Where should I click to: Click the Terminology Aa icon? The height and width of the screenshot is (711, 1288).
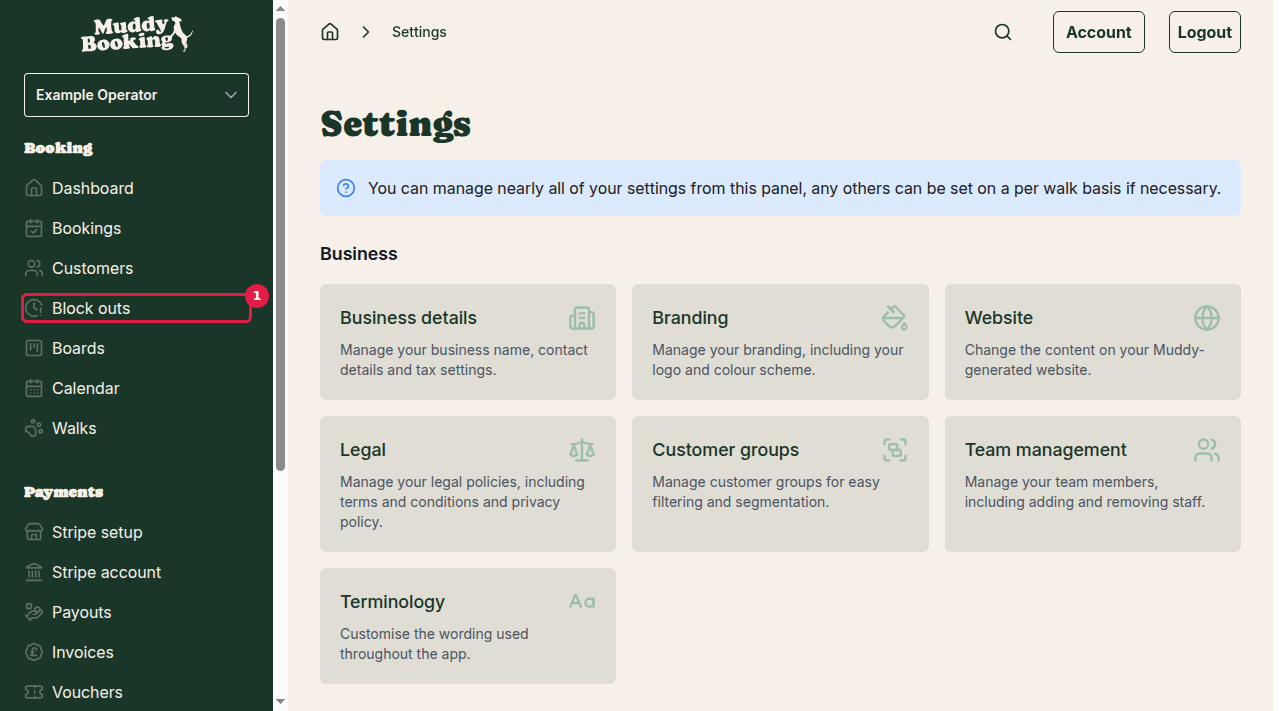[581, 601]
